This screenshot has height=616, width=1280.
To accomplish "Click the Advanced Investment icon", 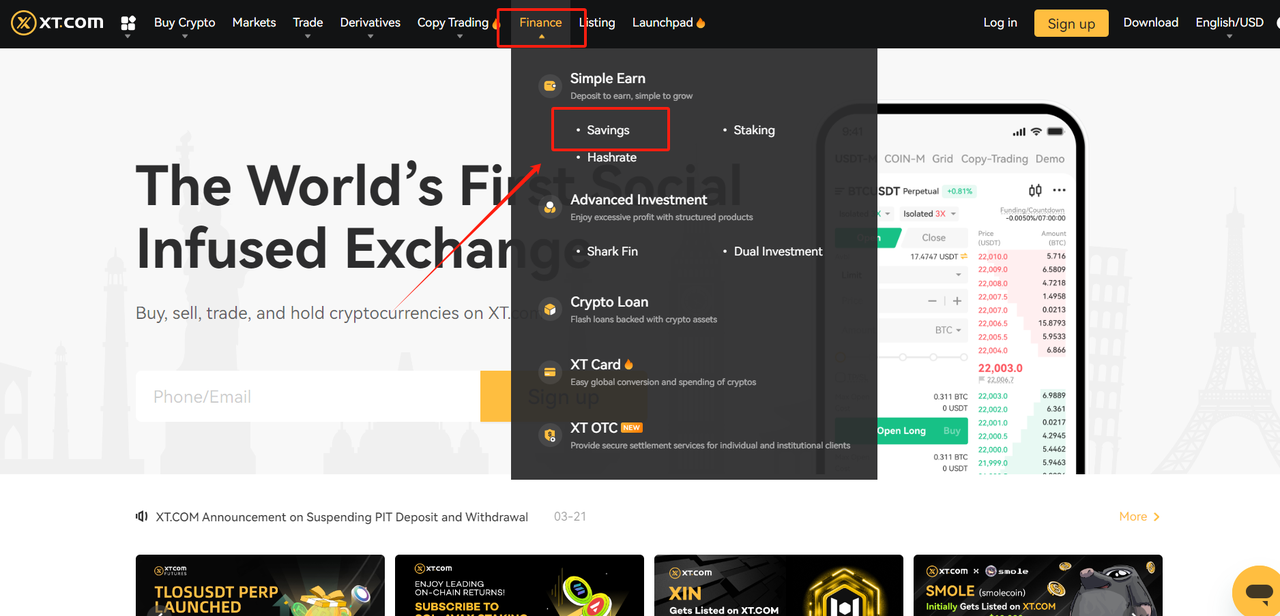I will click(x=549, y=208).
